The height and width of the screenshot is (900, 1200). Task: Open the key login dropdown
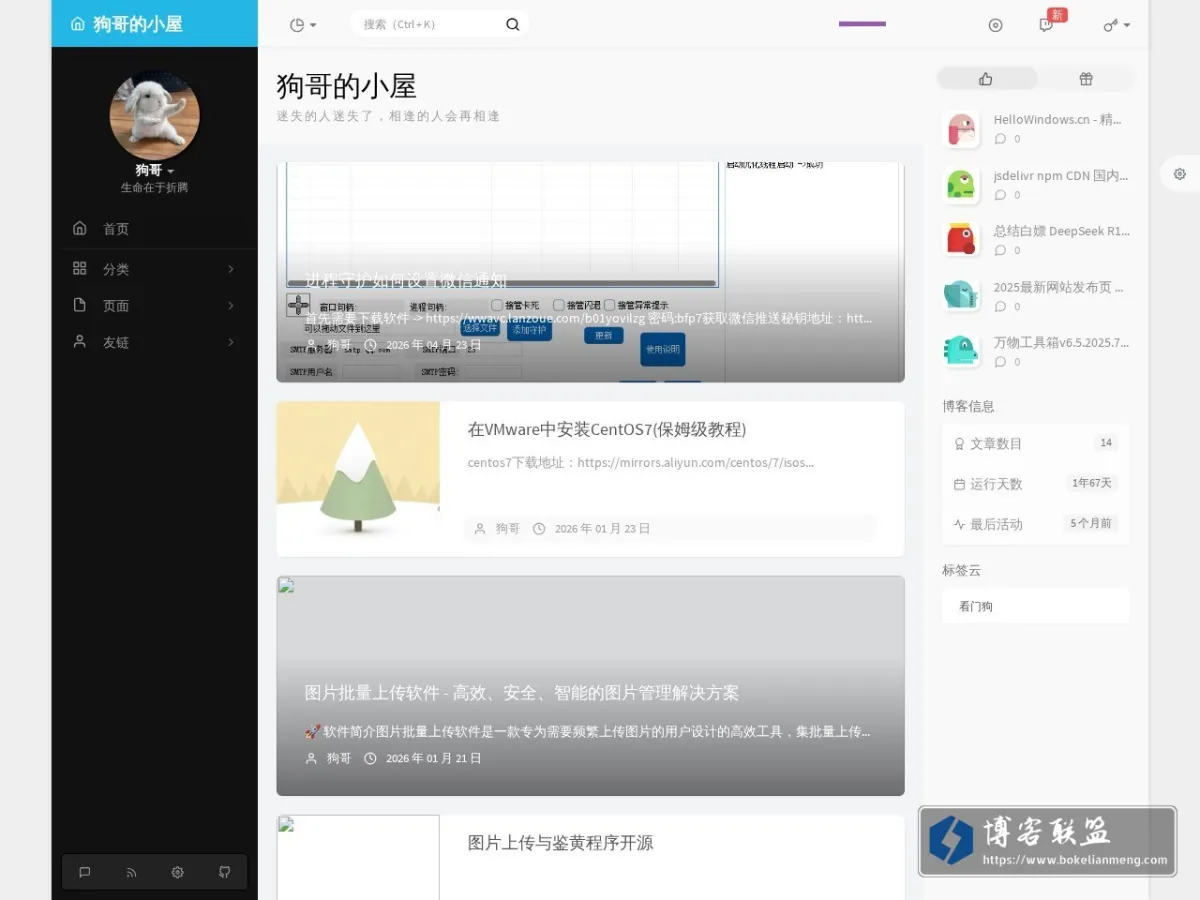click(1116, 25)
